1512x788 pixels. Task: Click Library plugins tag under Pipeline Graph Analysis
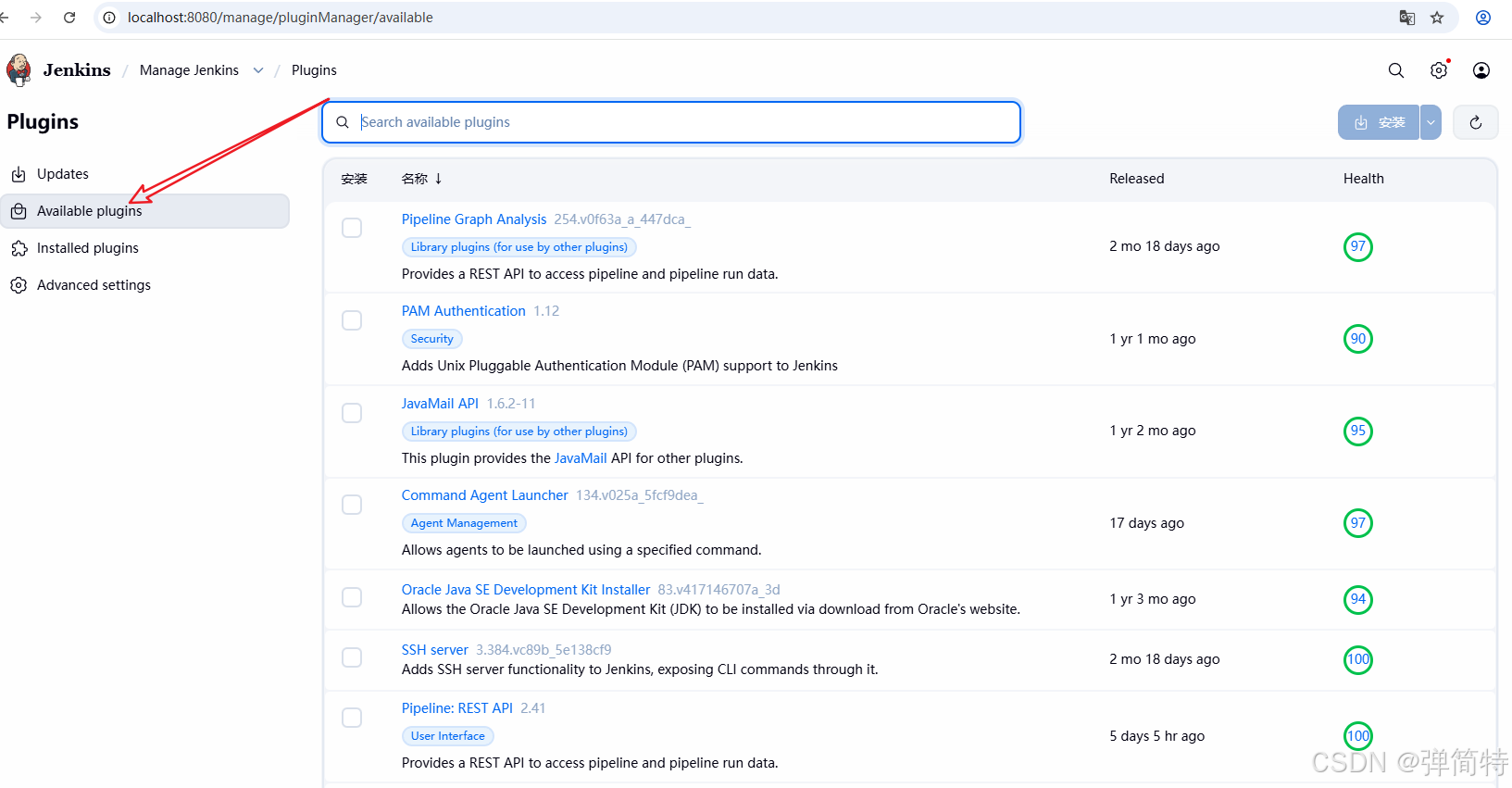[519, 247]
